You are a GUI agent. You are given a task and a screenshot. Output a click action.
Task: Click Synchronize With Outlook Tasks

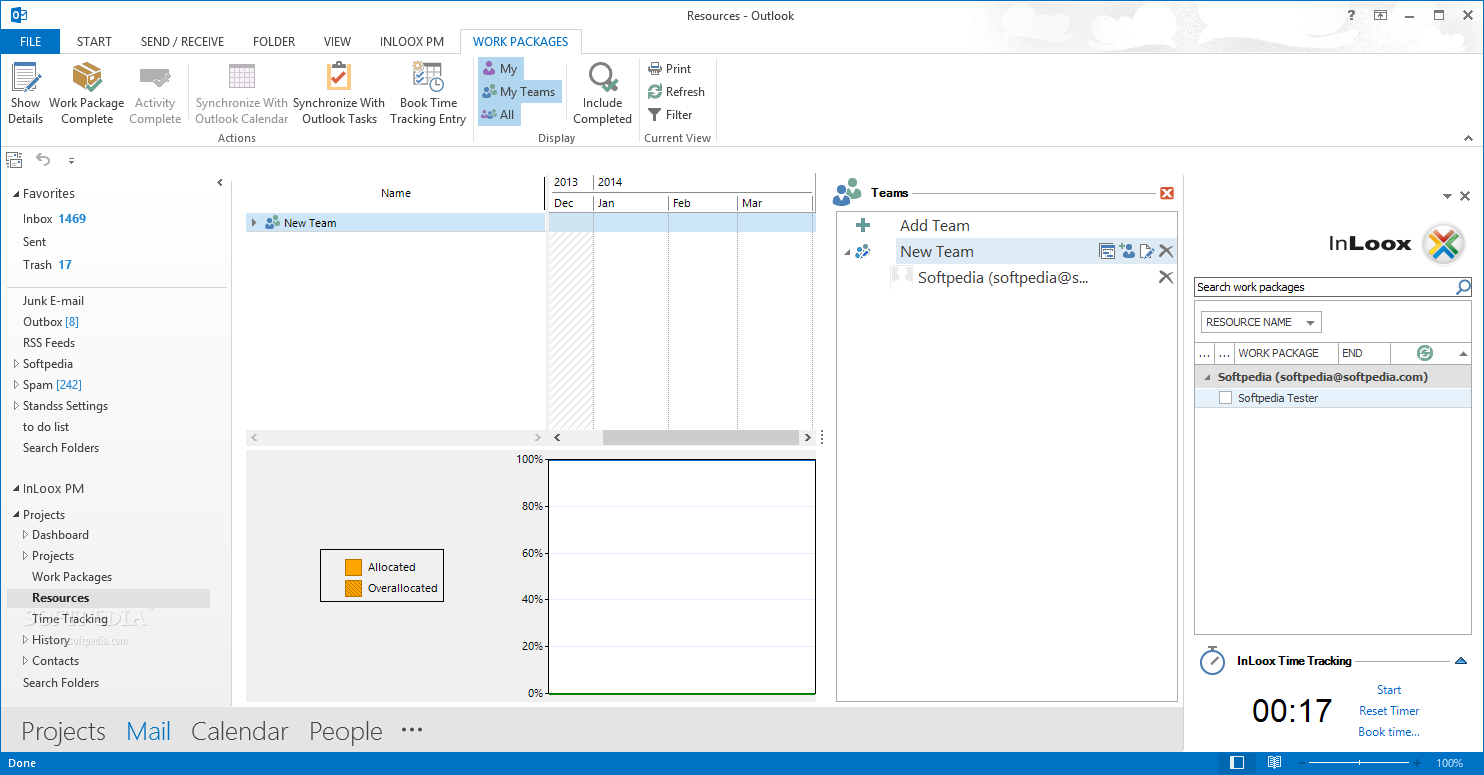click(338, 93)
